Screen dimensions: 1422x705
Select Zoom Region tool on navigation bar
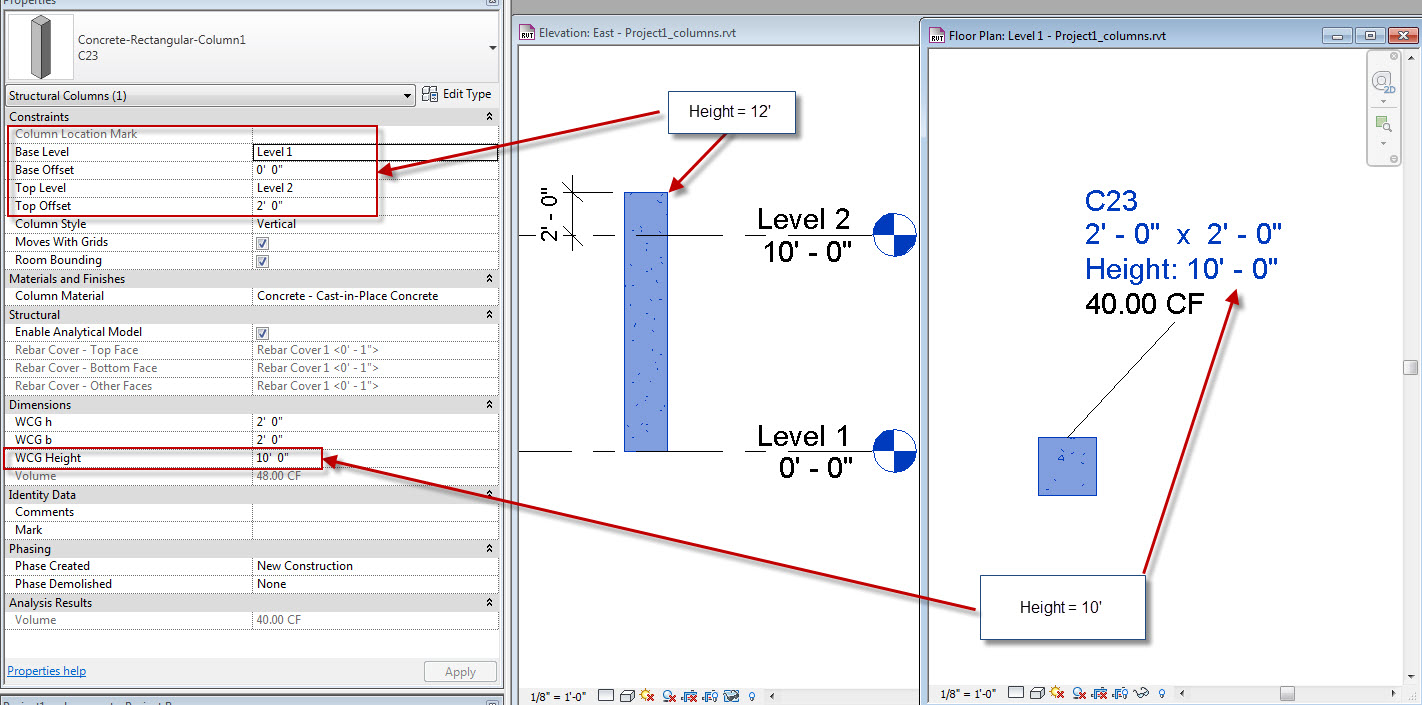point(1384,123)
